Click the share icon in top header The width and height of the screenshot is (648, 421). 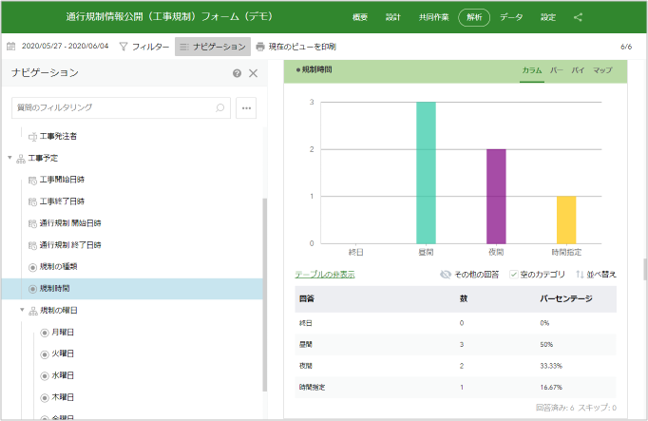[x=578, y=17]
